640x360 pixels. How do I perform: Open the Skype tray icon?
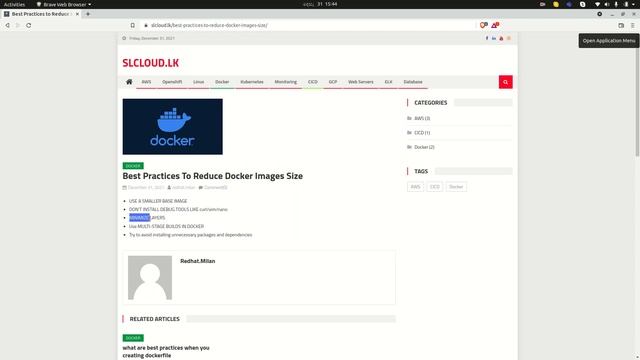click(x=582, y=4)
